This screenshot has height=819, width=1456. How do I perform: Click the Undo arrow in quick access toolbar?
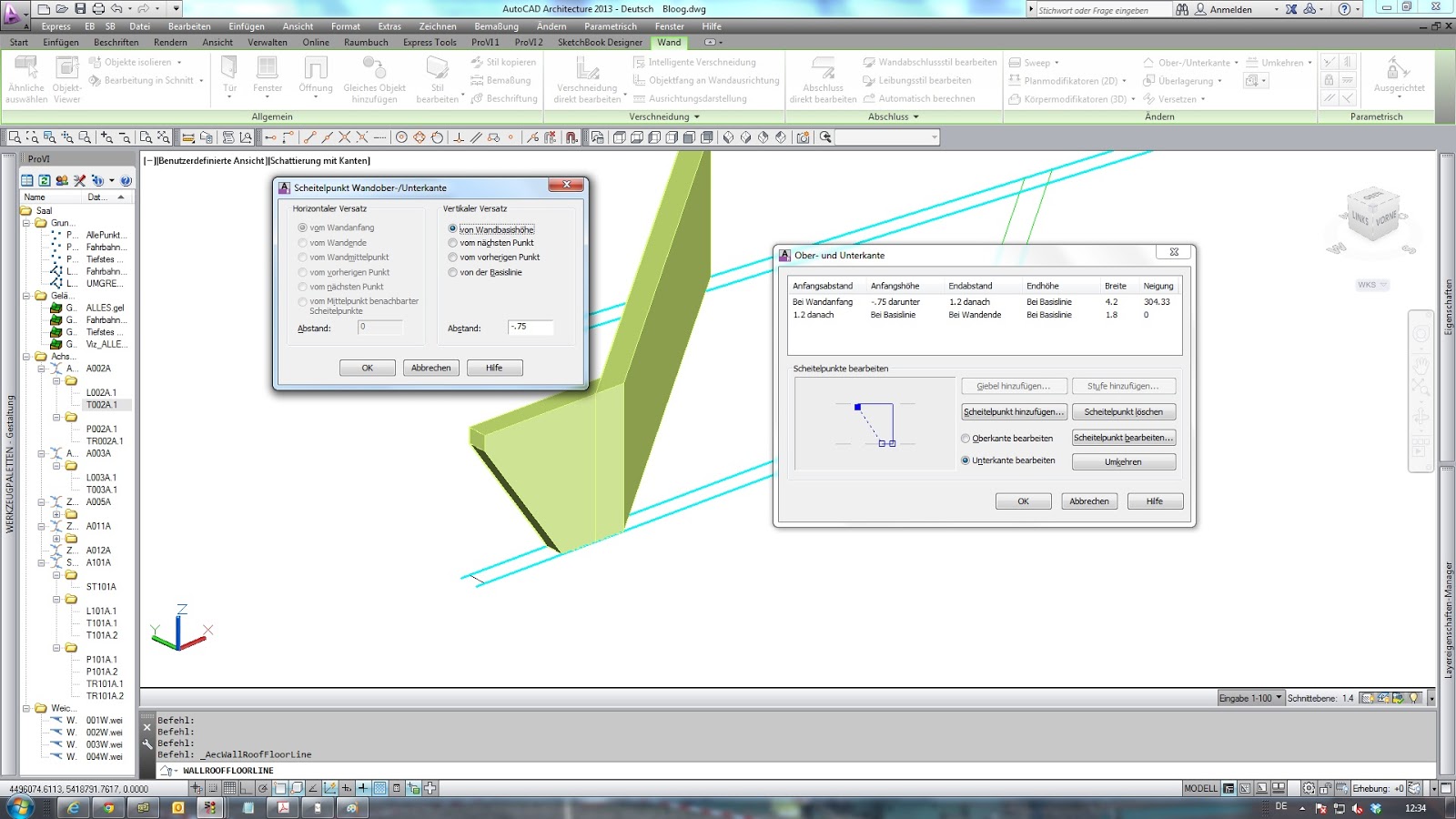click(116, 9)
